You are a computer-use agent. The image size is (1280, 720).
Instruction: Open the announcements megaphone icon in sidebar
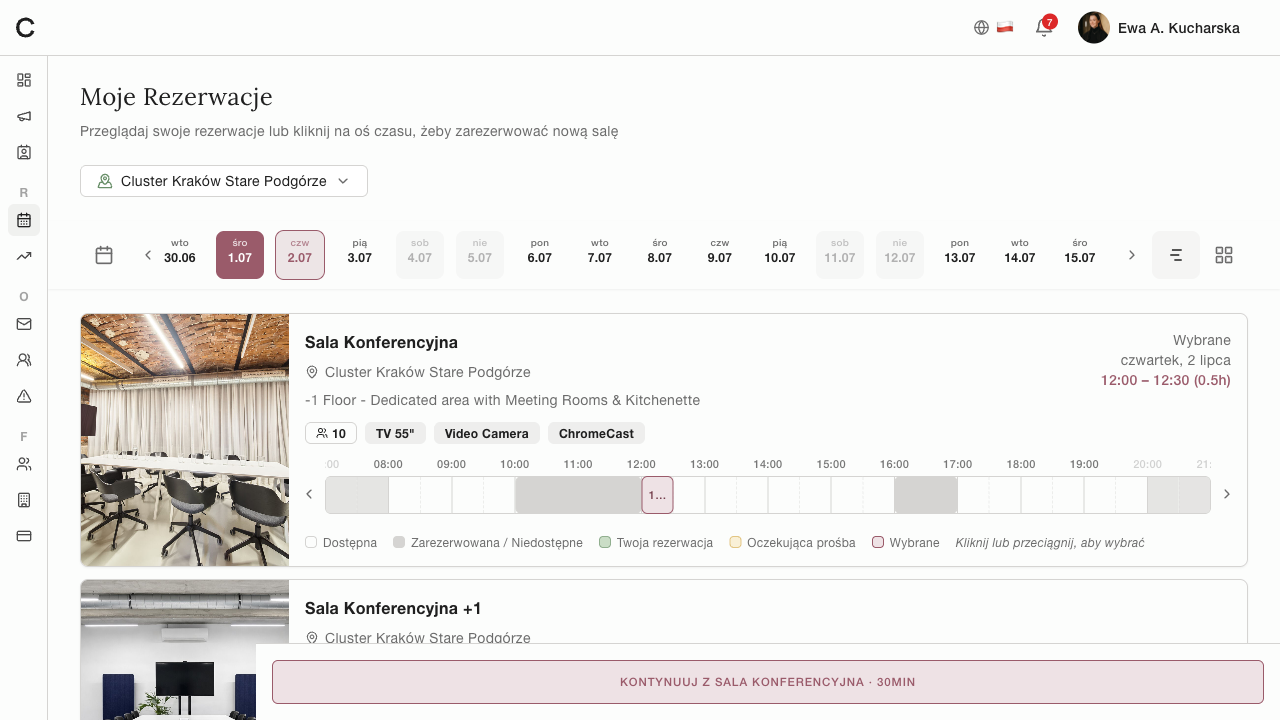24,116
